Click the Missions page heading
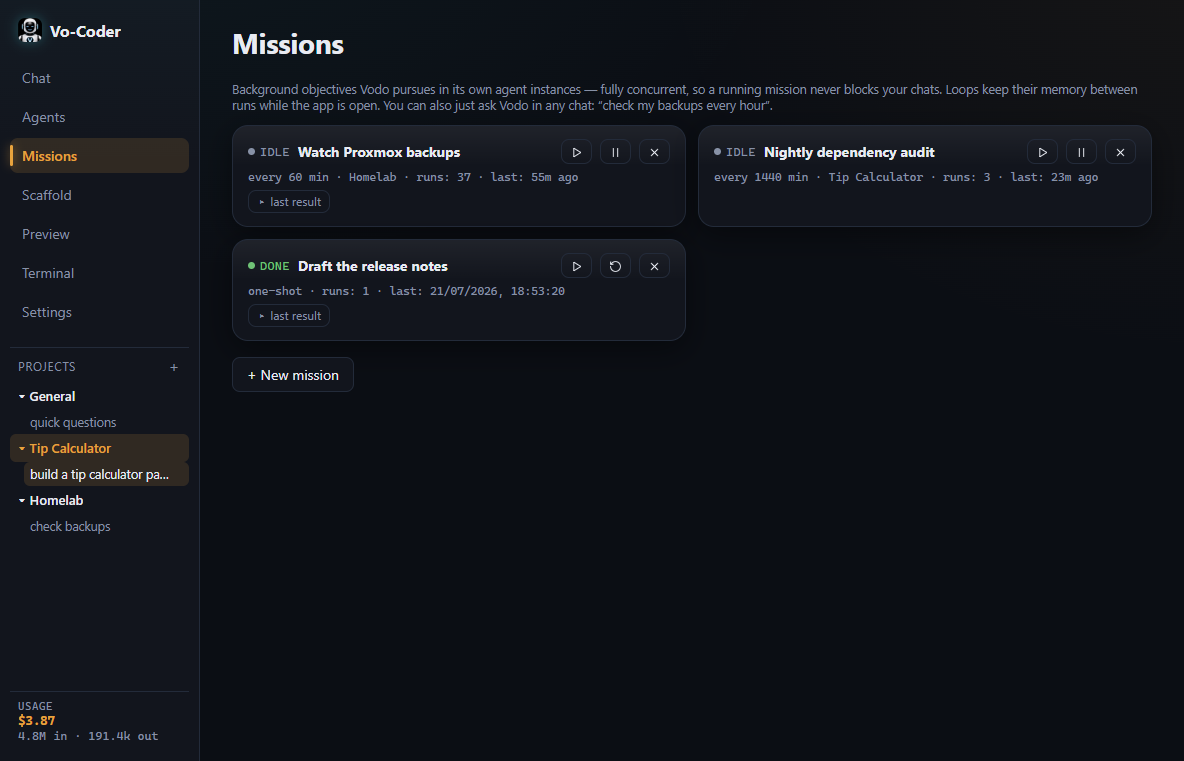Screen dimensions: 1184x761 (288, 45)
